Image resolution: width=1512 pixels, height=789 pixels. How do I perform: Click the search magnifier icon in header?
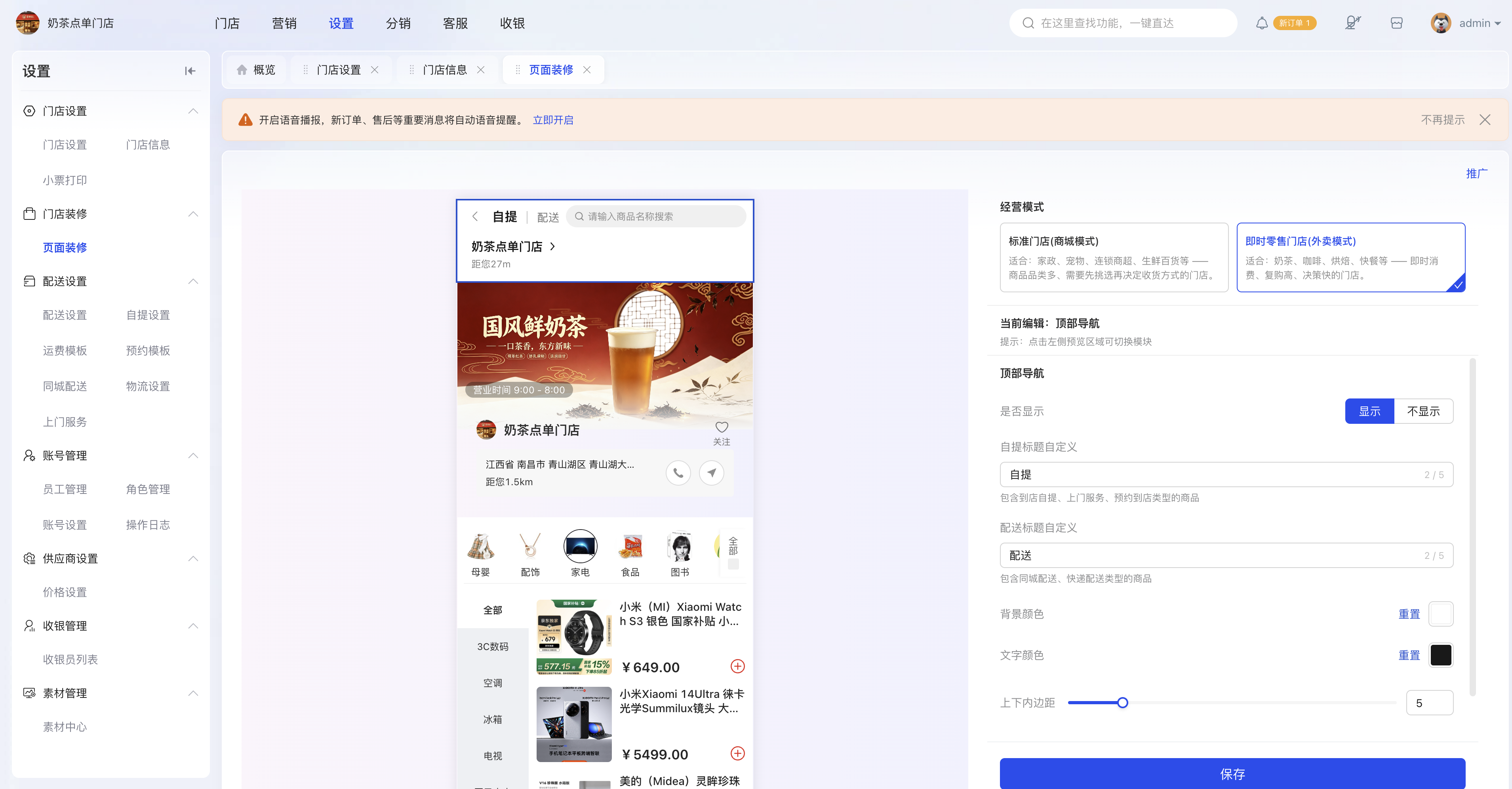click(1028, 23)
